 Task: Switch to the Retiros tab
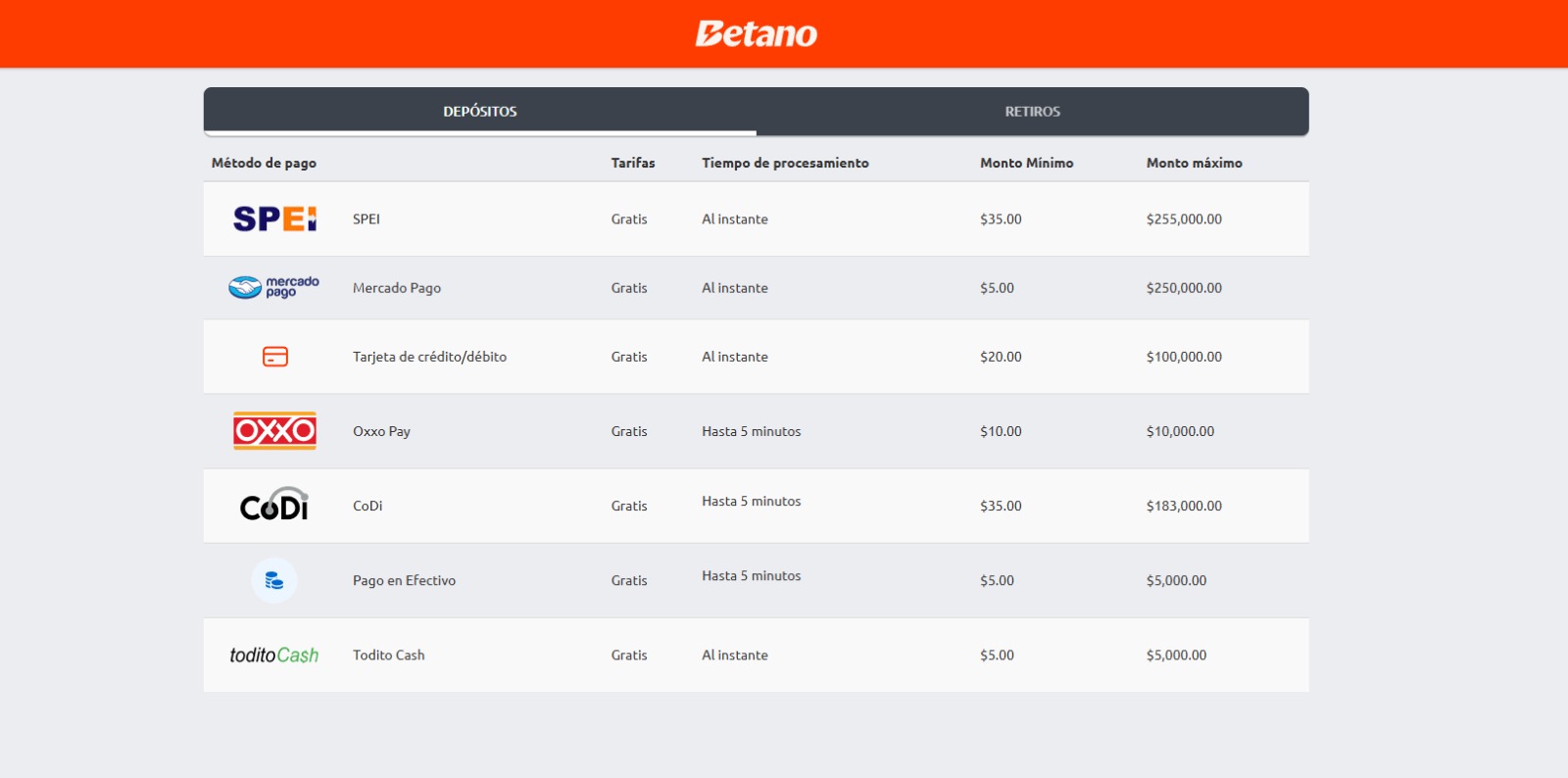1032,112
